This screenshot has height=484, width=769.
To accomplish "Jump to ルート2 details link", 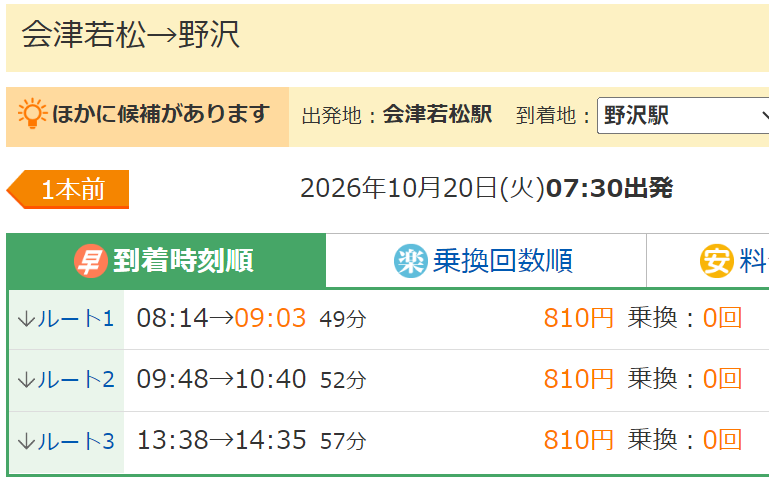I will (x=66, y=380).
